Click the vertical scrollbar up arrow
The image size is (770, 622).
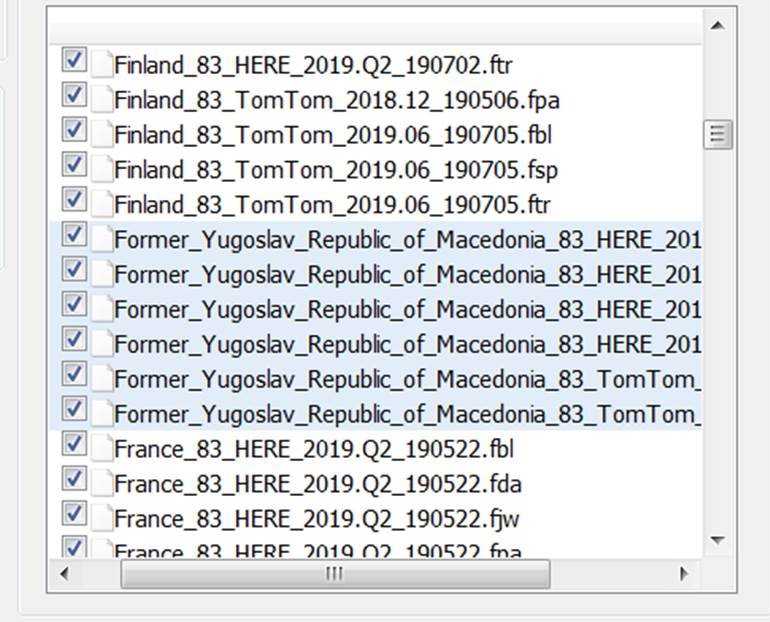coord(716,25)
